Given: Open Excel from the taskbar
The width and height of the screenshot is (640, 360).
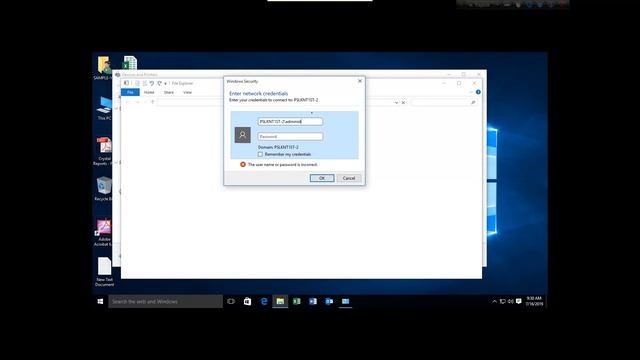Looking at the screenshot, I should tap(297, 302).
